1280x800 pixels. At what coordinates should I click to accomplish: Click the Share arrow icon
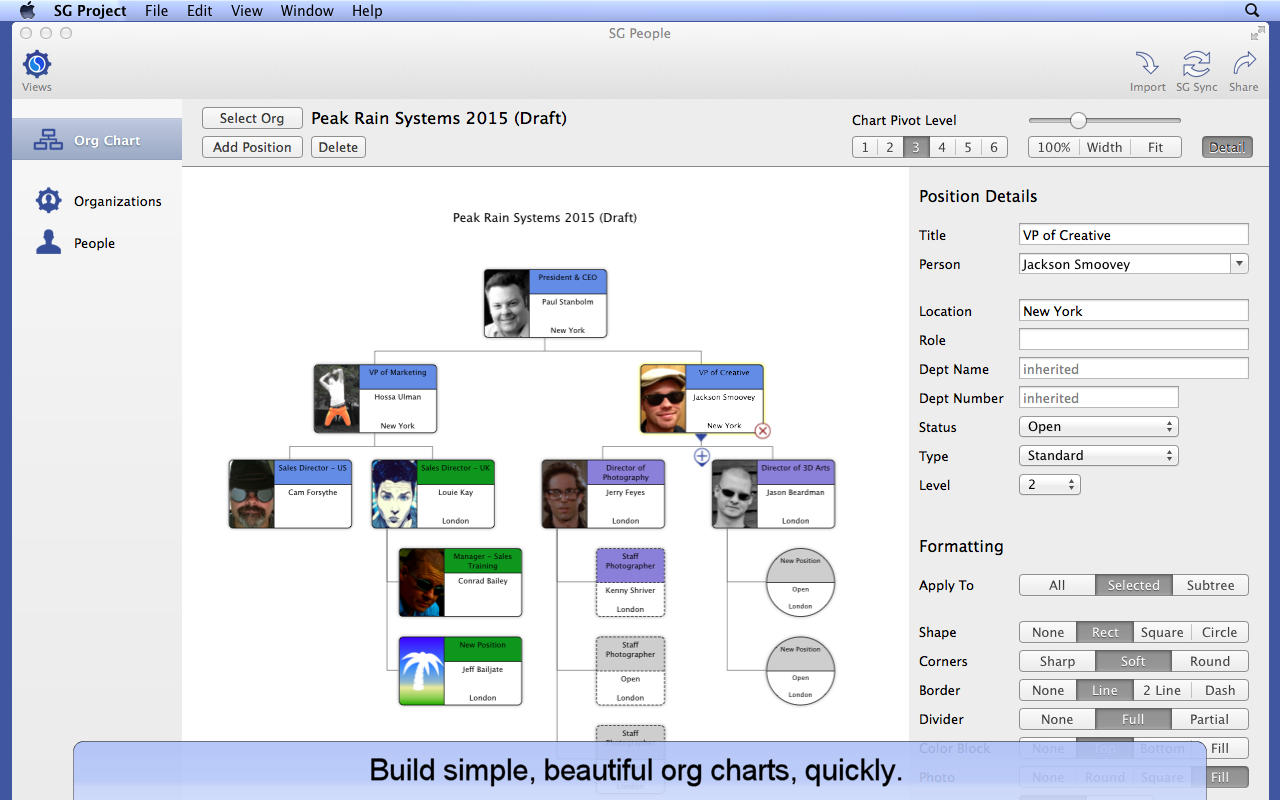pos(1244,65)
